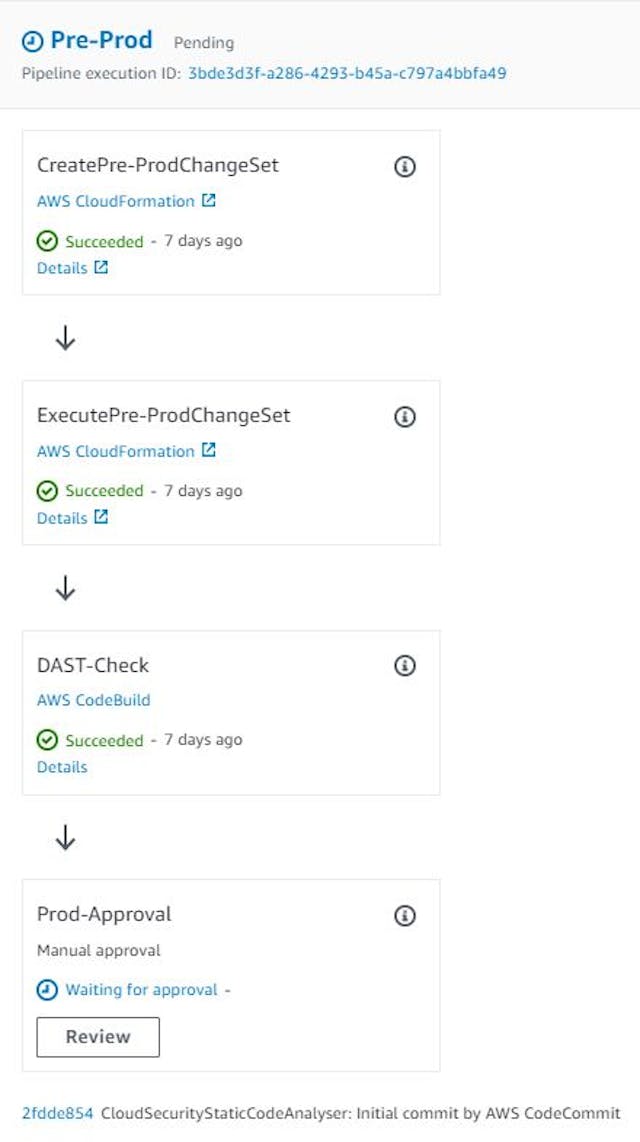Click the pending clock icon beside Pre-Prod title
This screenshot has width=640, height=1142.
coord(32,40)
